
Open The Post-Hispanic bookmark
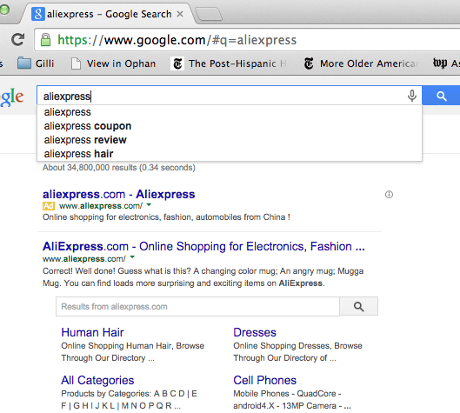tap(229, 63)
